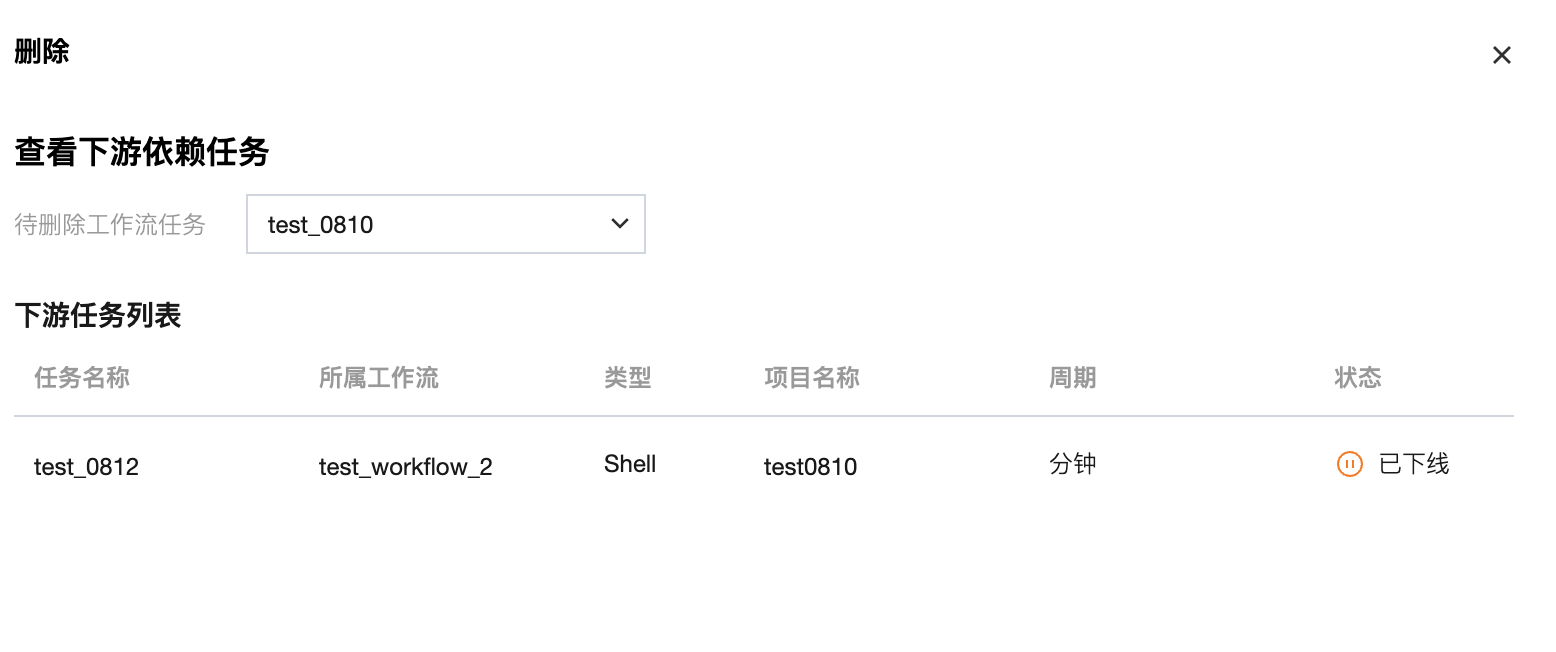The width and height of the screenshot is (1556, 652).
Task: Click the 分钟 period cell
Action: click(1072, 464)
